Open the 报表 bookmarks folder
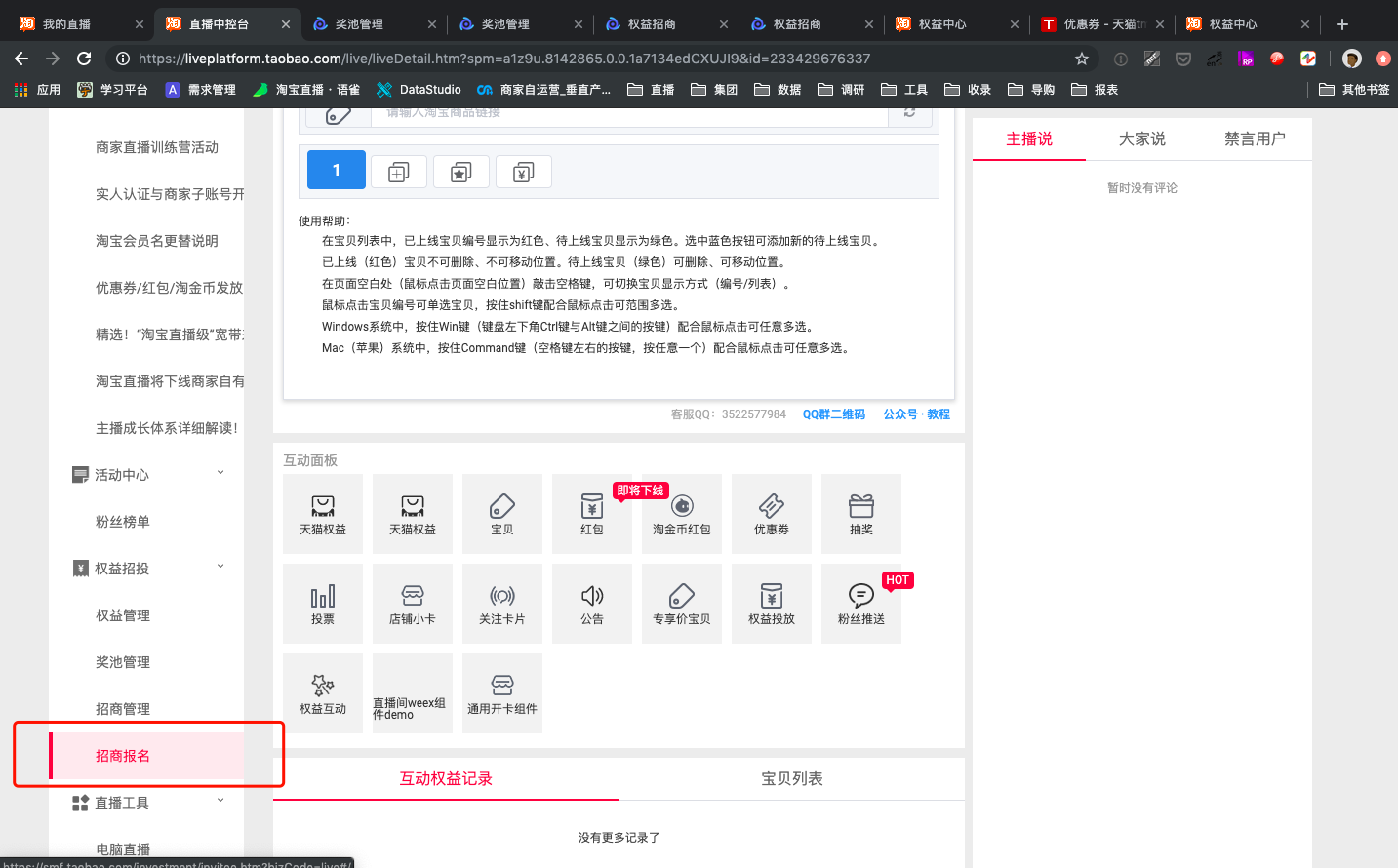This screenshot has width=1398, height=868. (x=1094, y=90)
